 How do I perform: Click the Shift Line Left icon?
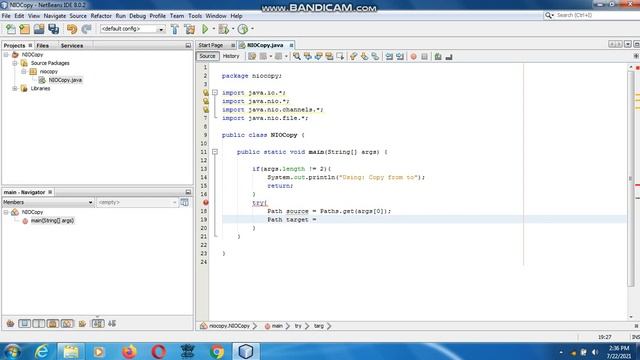(389, 56)
